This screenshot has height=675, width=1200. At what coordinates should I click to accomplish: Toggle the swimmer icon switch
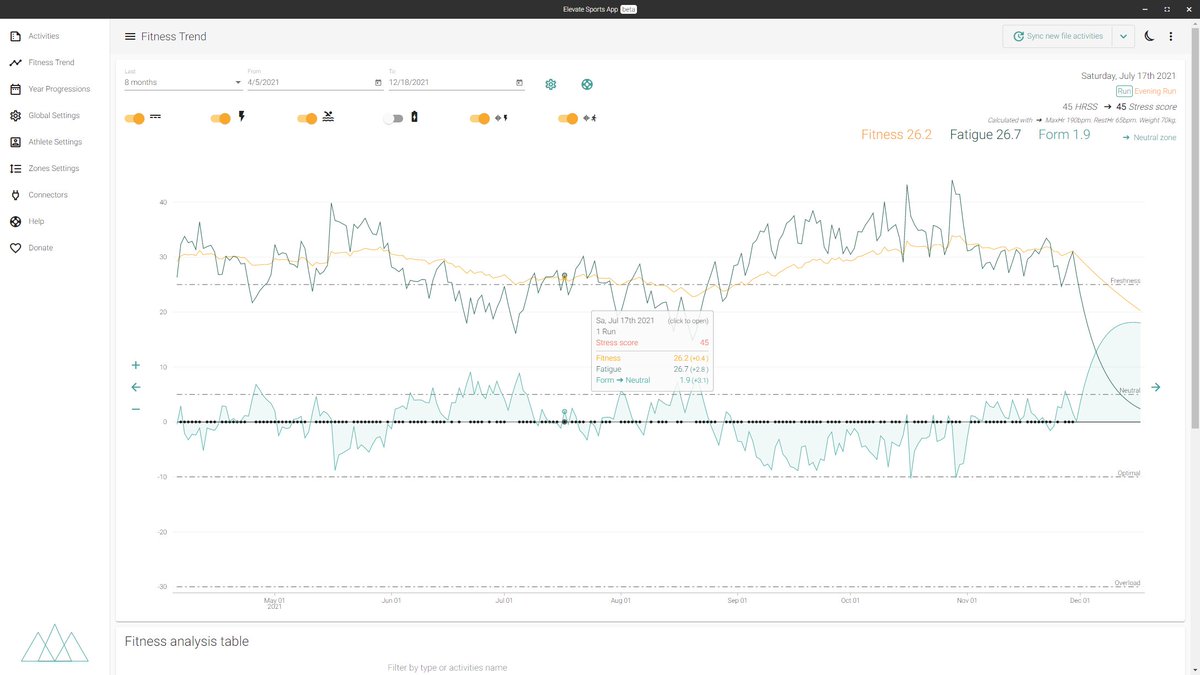[x=308, y=118]
